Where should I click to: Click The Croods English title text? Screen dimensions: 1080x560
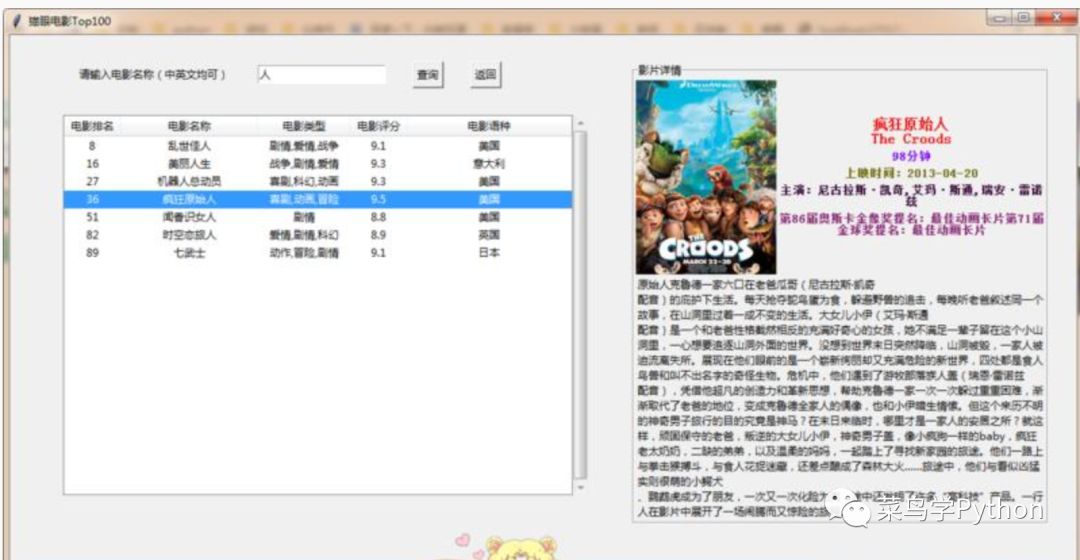[x=910, y=139]
